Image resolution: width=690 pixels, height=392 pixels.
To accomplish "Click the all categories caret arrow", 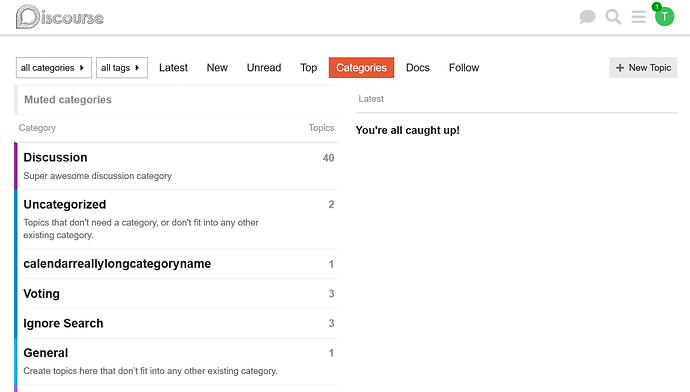I will (81, 68).
